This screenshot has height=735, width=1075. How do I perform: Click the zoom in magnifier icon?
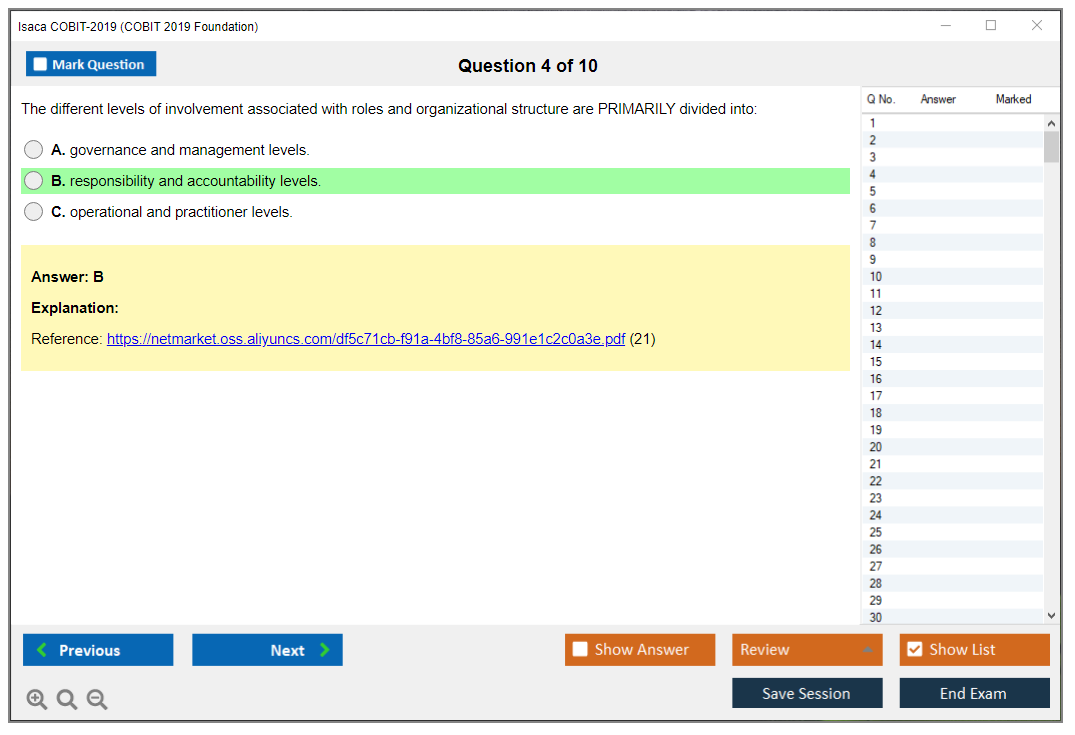click(37, 699)
